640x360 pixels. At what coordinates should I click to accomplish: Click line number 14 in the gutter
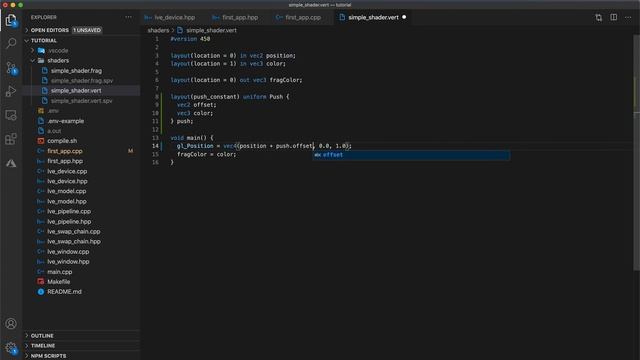pyautogui.click(x=156, y=146)
